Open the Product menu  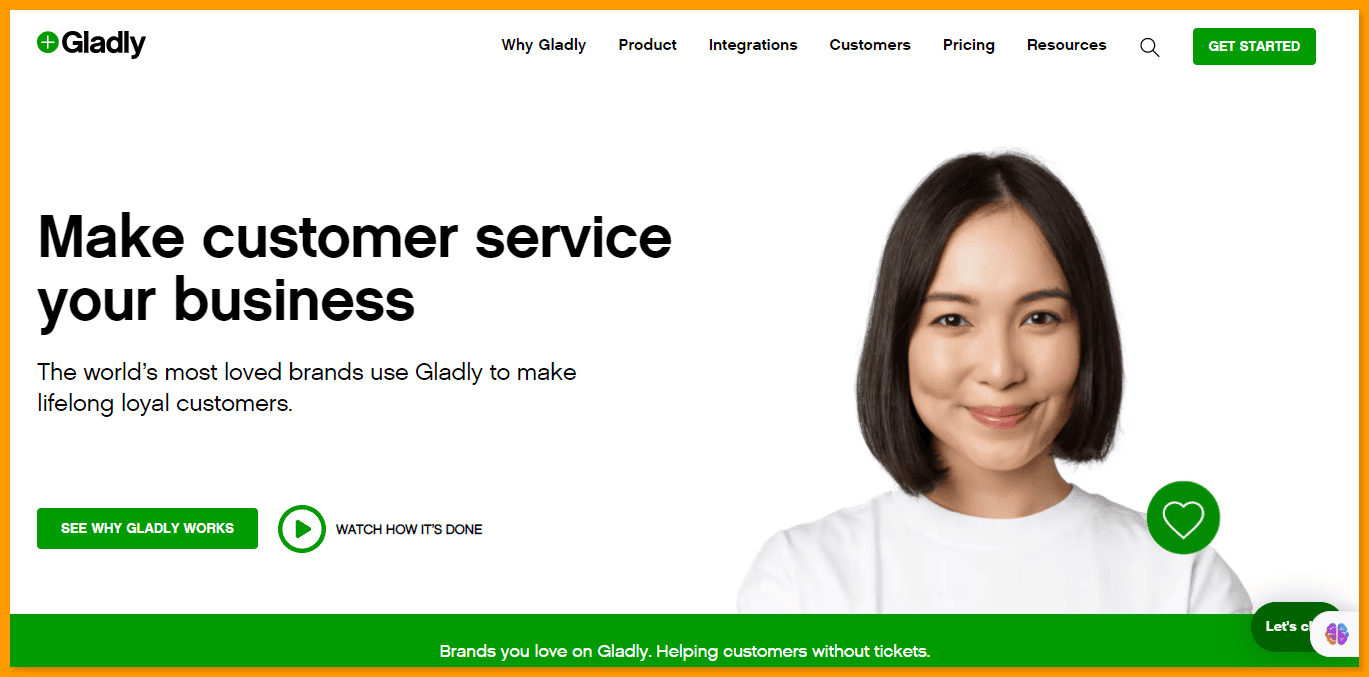648,45
